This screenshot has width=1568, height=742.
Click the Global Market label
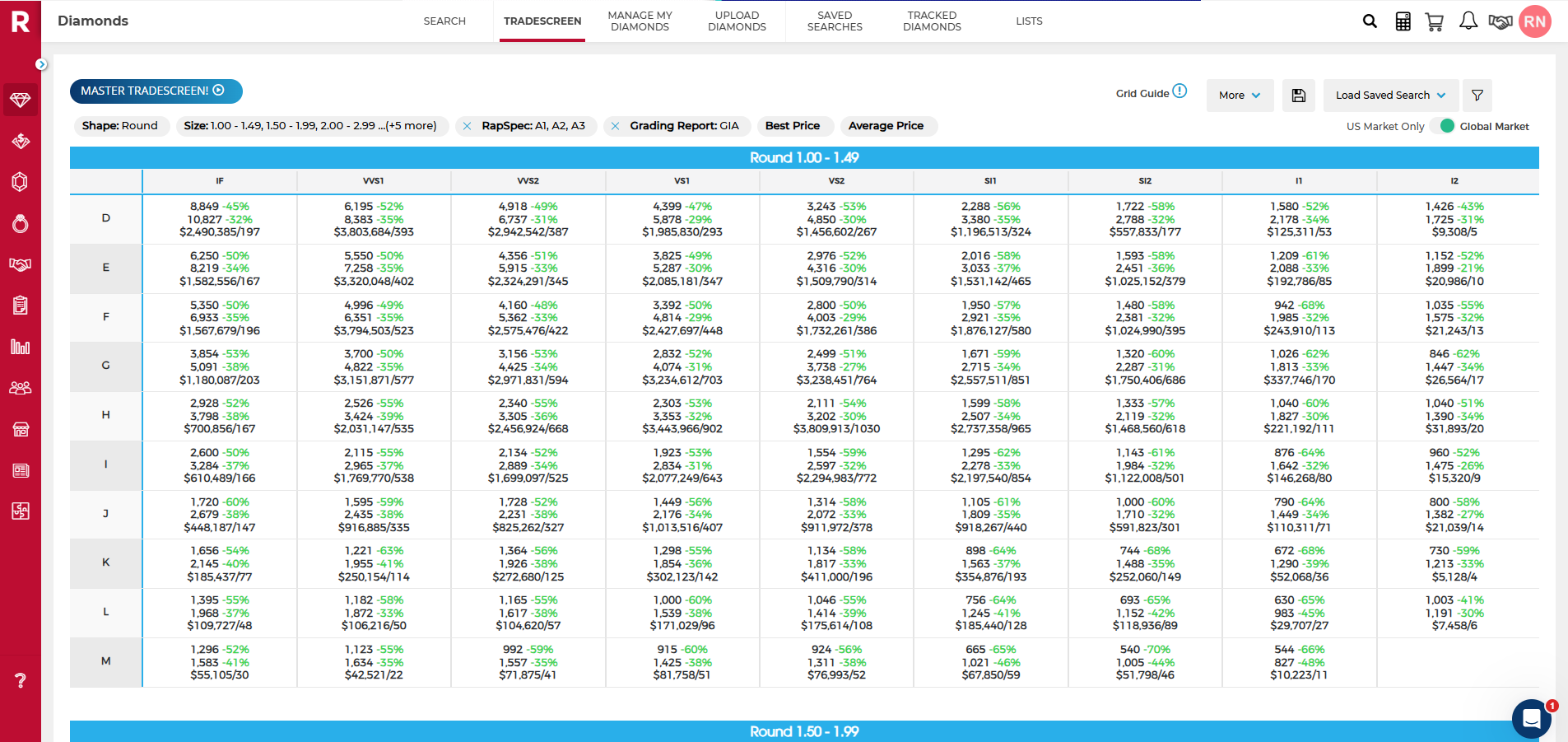click(x=1494, y=127)
